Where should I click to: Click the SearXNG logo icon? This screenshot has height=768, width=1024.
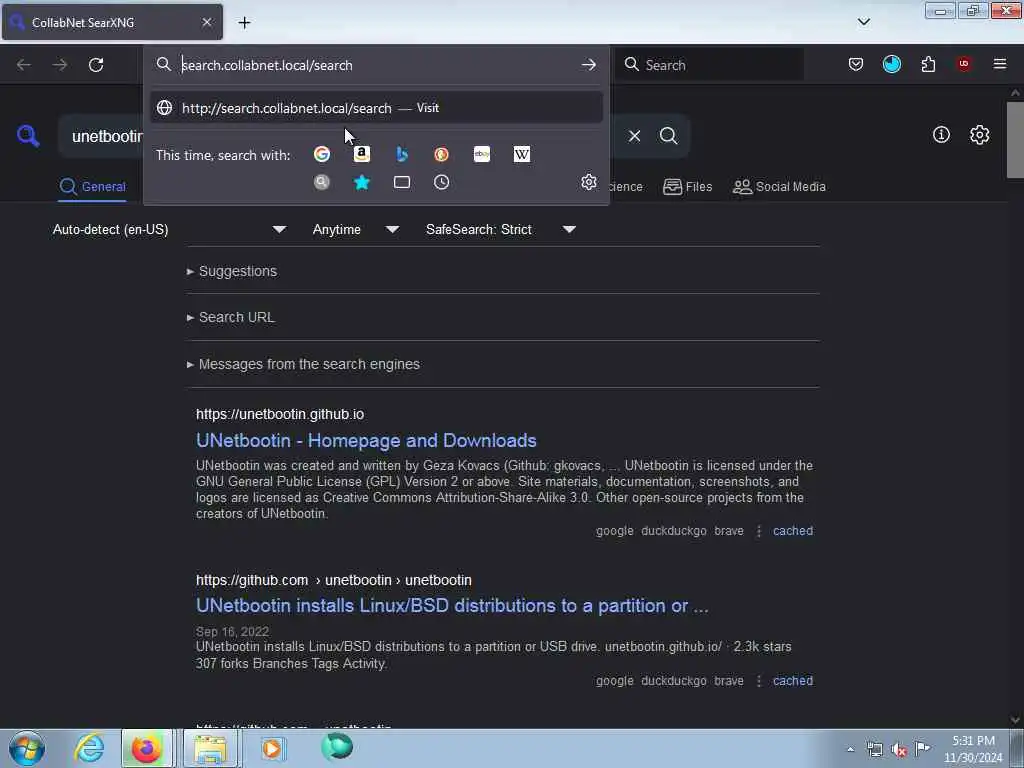click(28, 136)
